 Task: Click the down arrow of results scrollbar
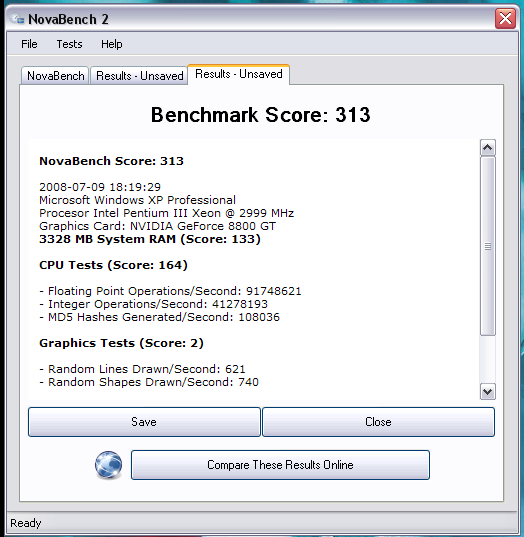click(x=488, y=391)
